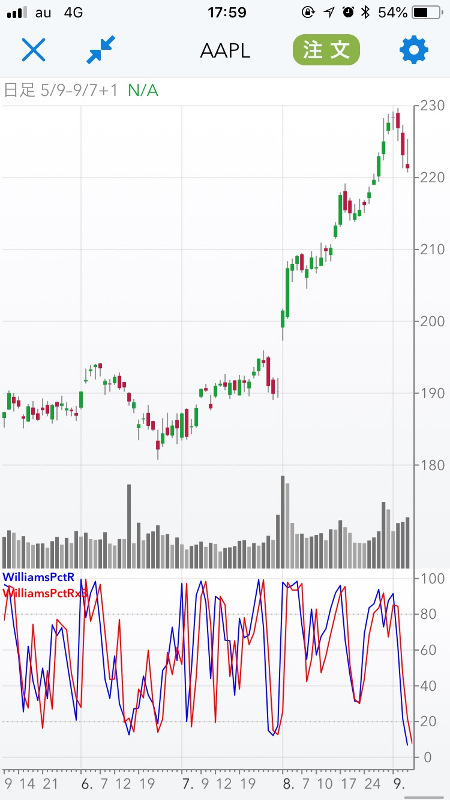This screenshot has width=450, height=800.
Task: Tap the shrink arrows icon to exit fullscreen
Action: click(101, 50)
